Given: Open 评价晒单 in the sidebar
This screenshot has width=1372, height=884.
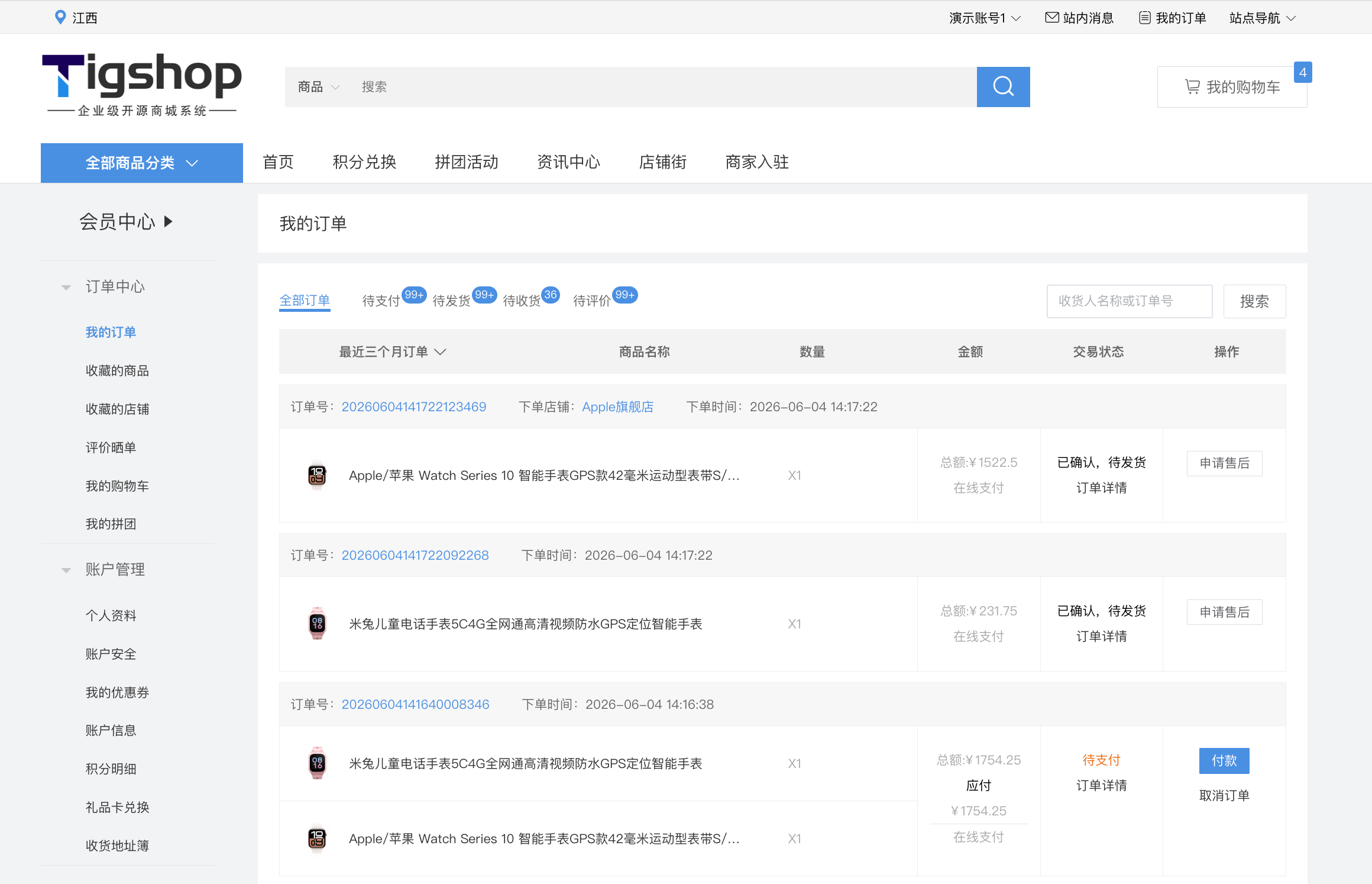Looking at the screenshot, I should point(111,448).
